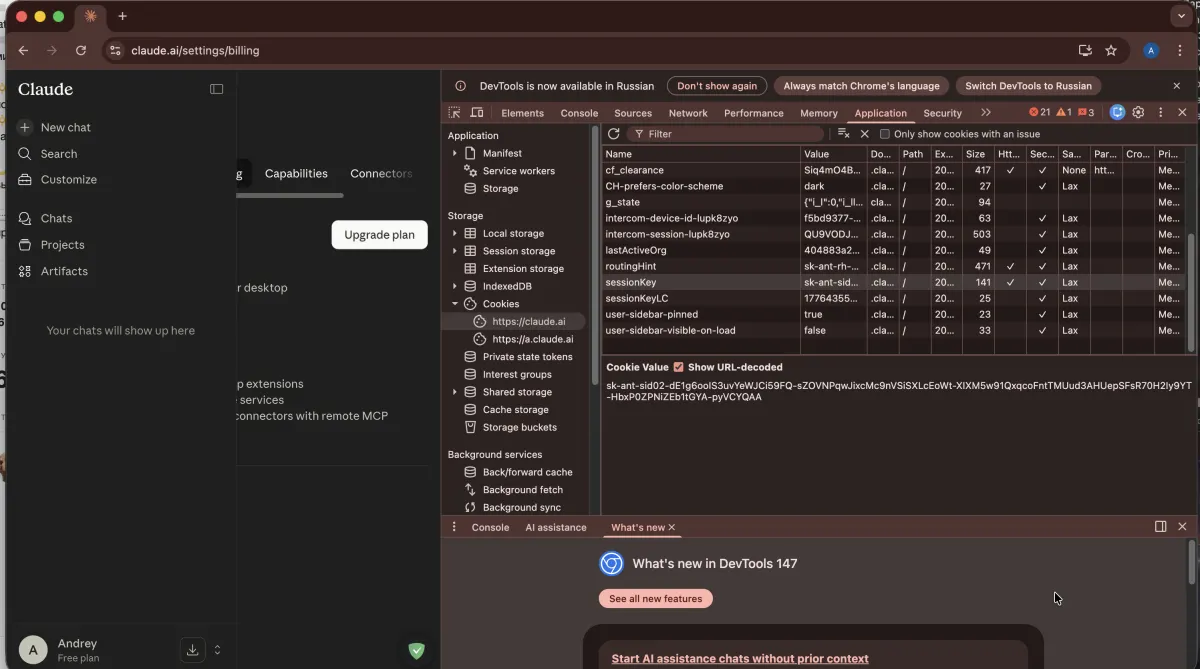Click the green shield icon
This screenshot has height=669, width=1200.
pos(417,651)
